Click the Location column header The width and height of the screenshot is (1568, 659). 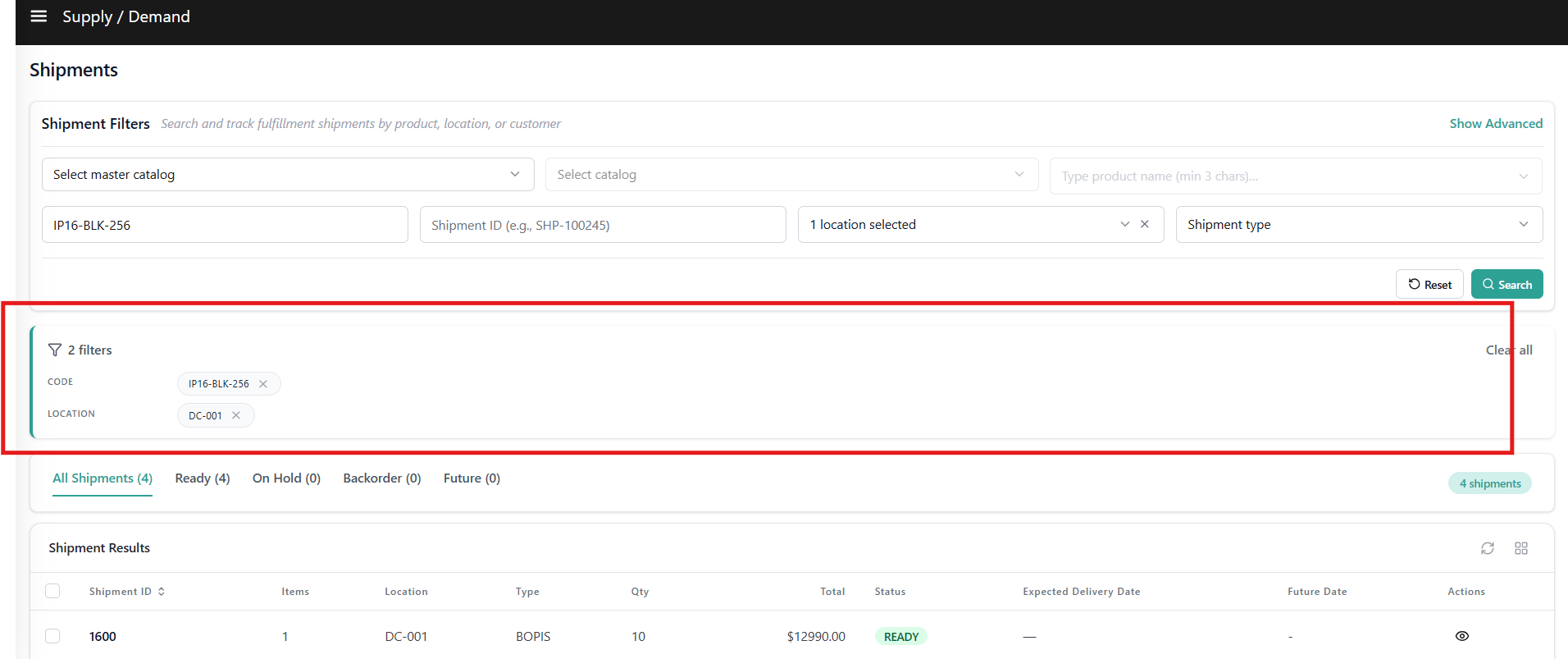coord(406,592)
